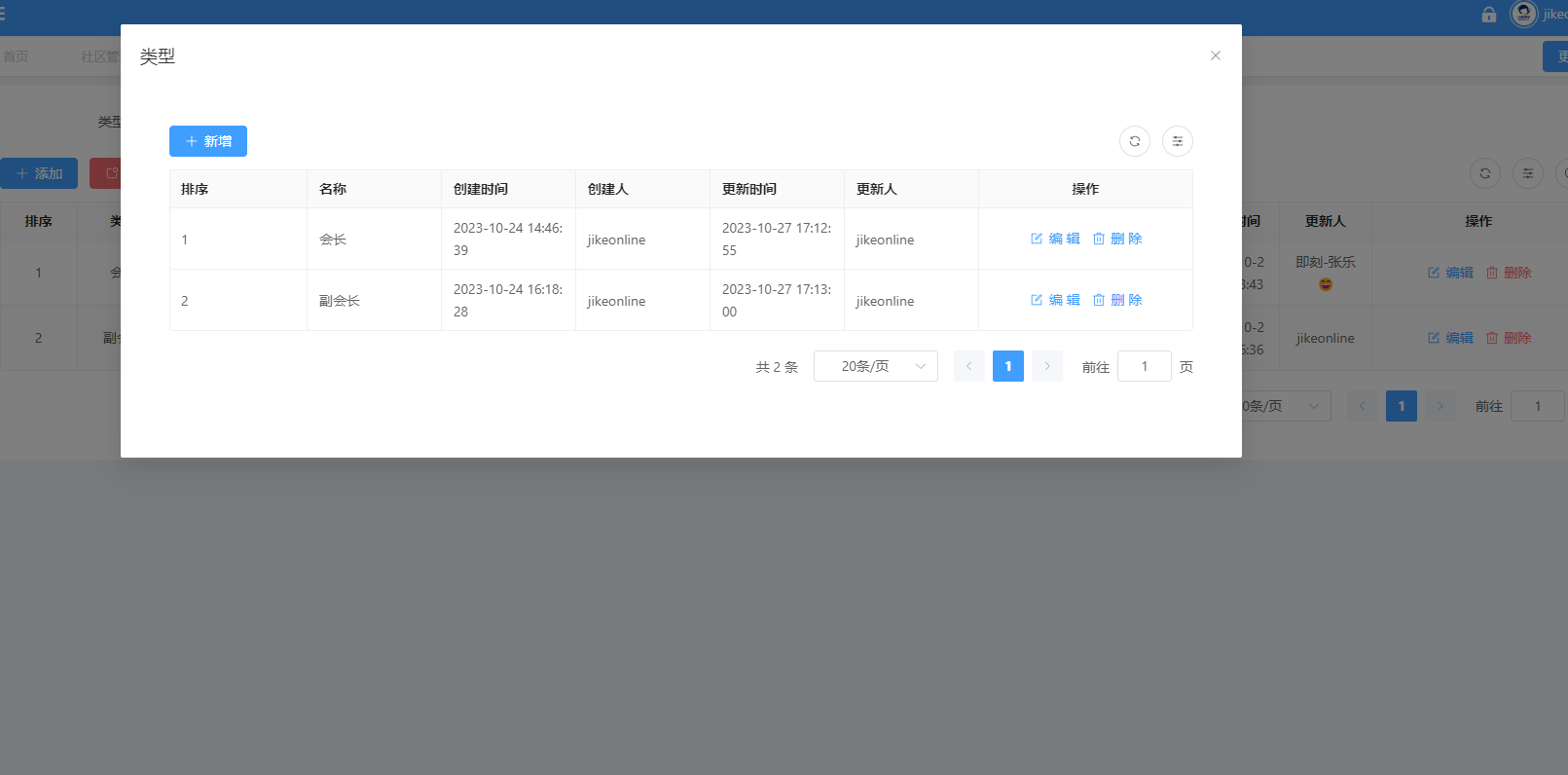Close the 类型 dialog
Screen dimensions: 1568x775
click(x=1215, y=55)
